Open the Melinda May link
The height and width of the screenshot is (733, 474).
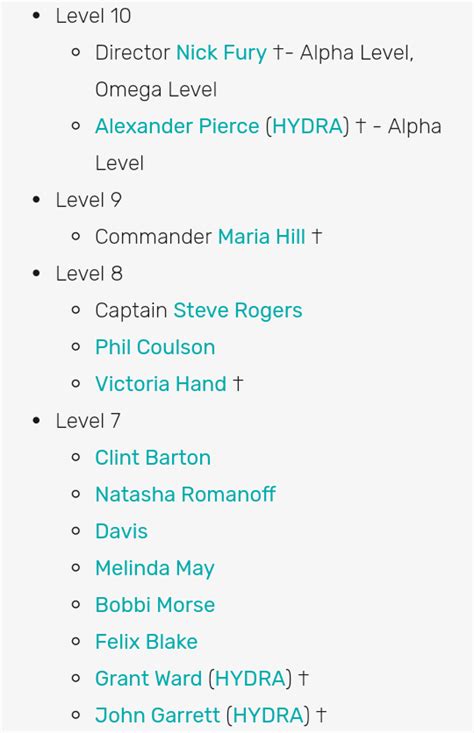tap(155, 568)
